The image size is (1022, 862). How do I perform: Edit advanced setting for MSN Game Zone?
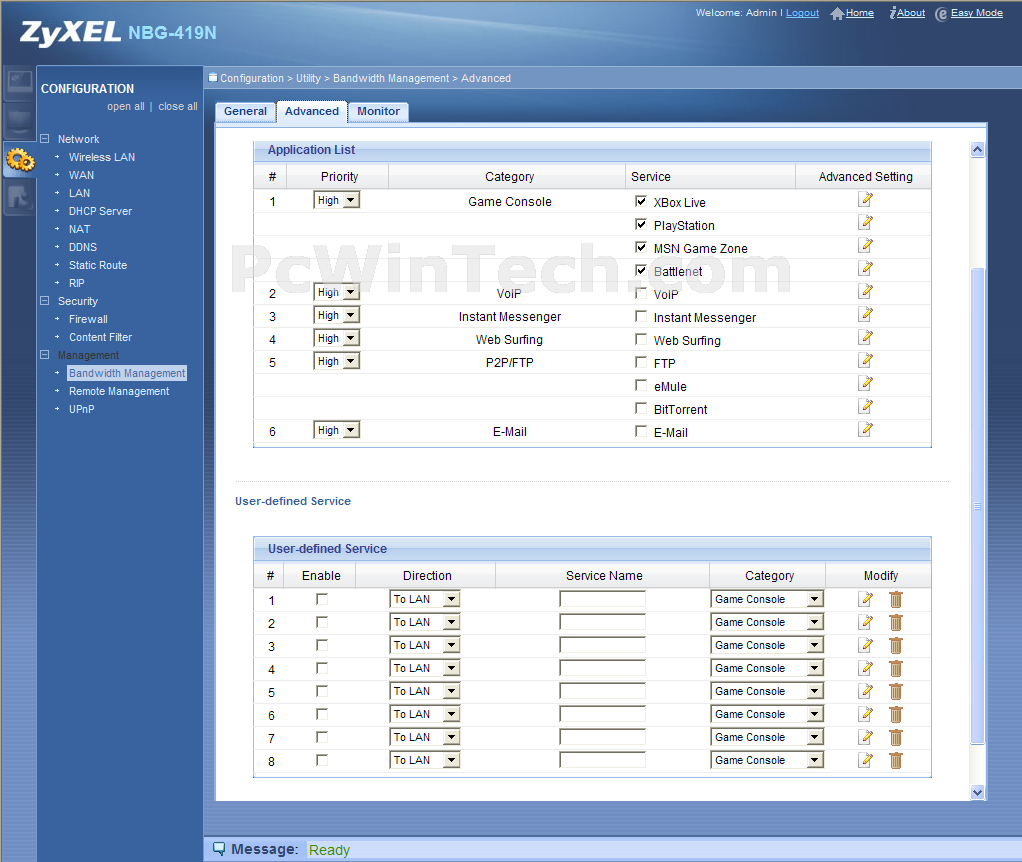click(x=866, y=245)
